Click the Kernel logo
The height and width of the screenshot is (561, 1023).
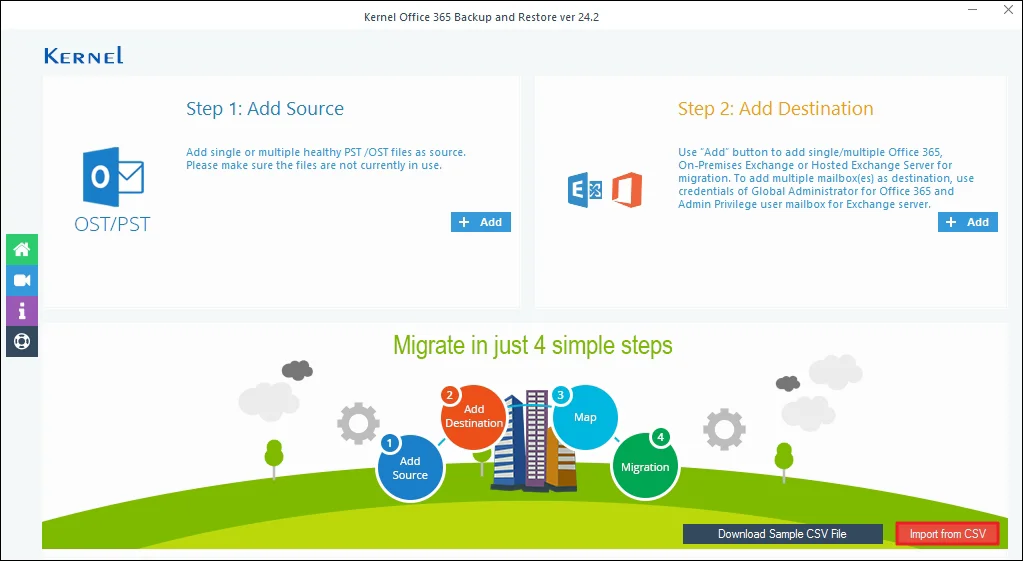84,55
